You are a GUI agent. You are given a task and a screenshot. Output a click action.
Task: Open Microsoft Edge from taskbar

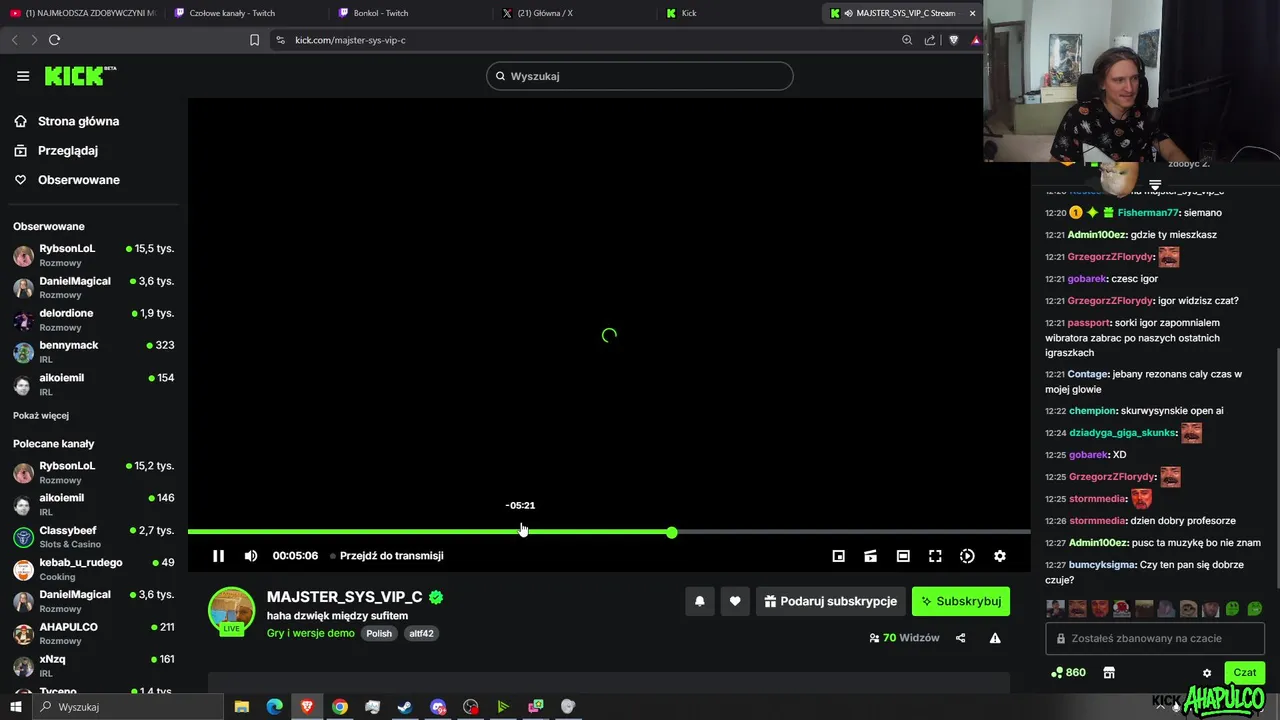click(x=274, y=707)
